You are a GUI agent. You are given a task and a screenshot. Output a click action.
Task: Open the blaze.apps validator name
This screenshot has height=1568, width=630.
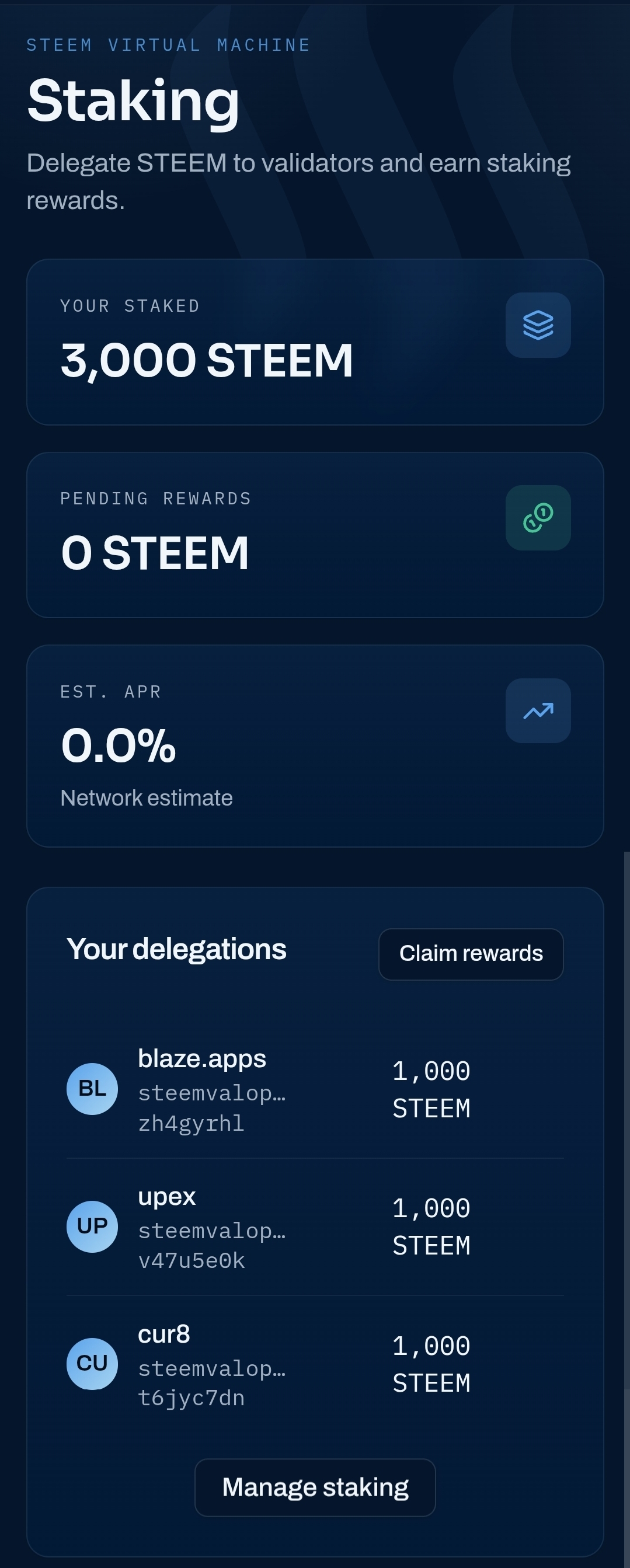pos(202,1058)
